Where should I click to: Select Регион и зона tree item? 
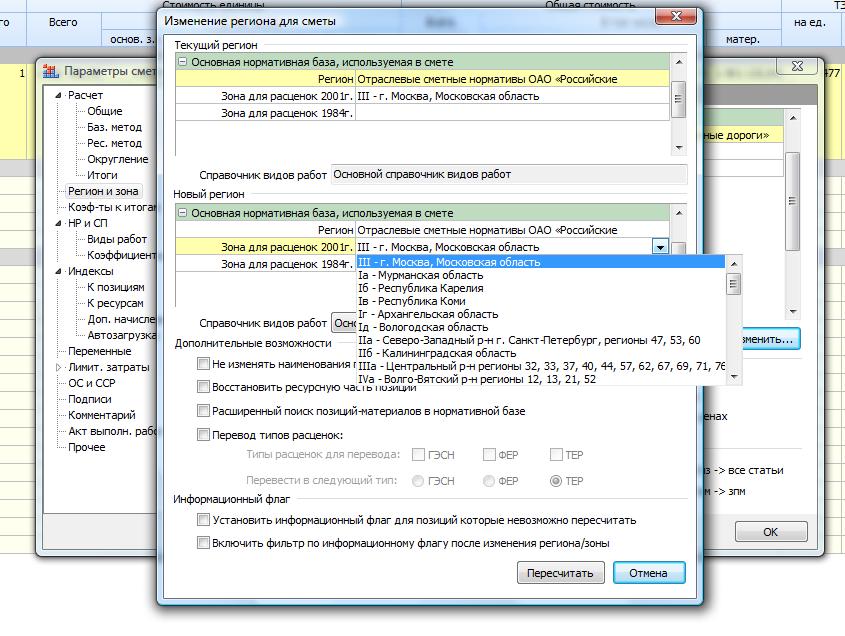(x=103, y=191)
